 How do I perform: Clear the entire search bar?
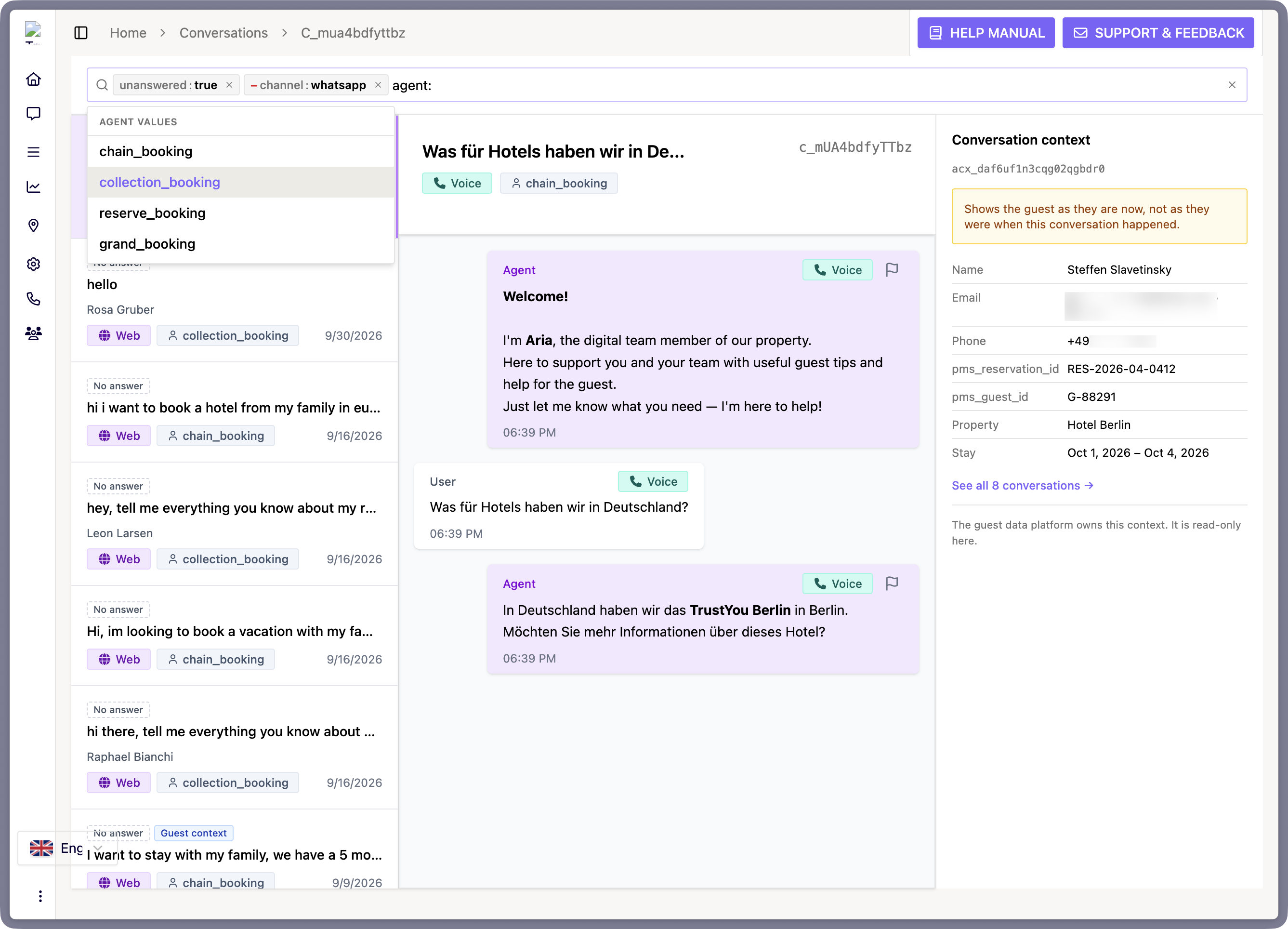pos(1231,85)
